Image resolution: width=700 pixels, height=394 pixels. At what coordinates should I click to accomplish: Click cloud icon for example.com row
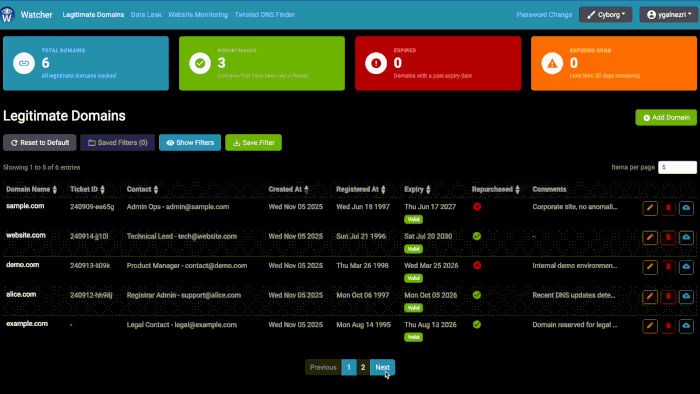pos(686,326)
